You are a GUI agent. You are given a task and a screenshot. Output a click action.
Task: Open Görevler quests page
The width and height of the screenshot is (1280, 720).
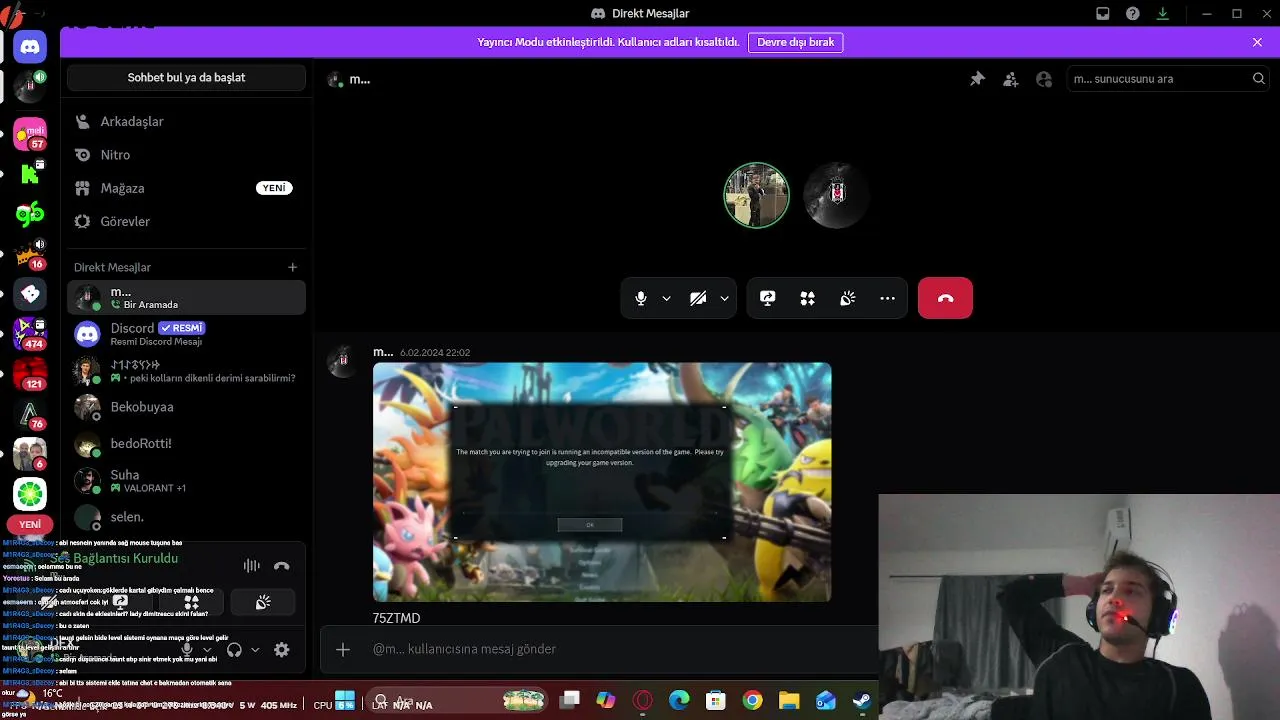click(x=186, y=221)
